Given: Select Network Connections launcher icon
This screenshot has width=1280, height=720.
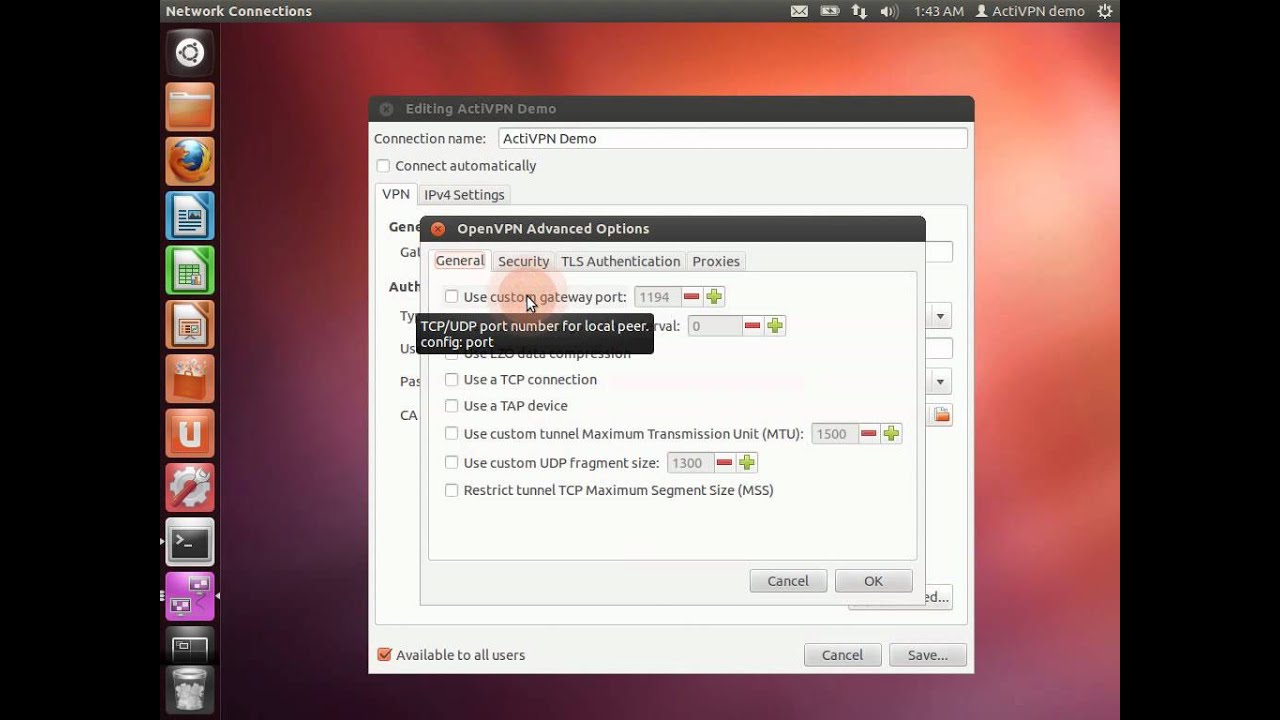Looking at the screenshot, I should click(x=189, y=596).
